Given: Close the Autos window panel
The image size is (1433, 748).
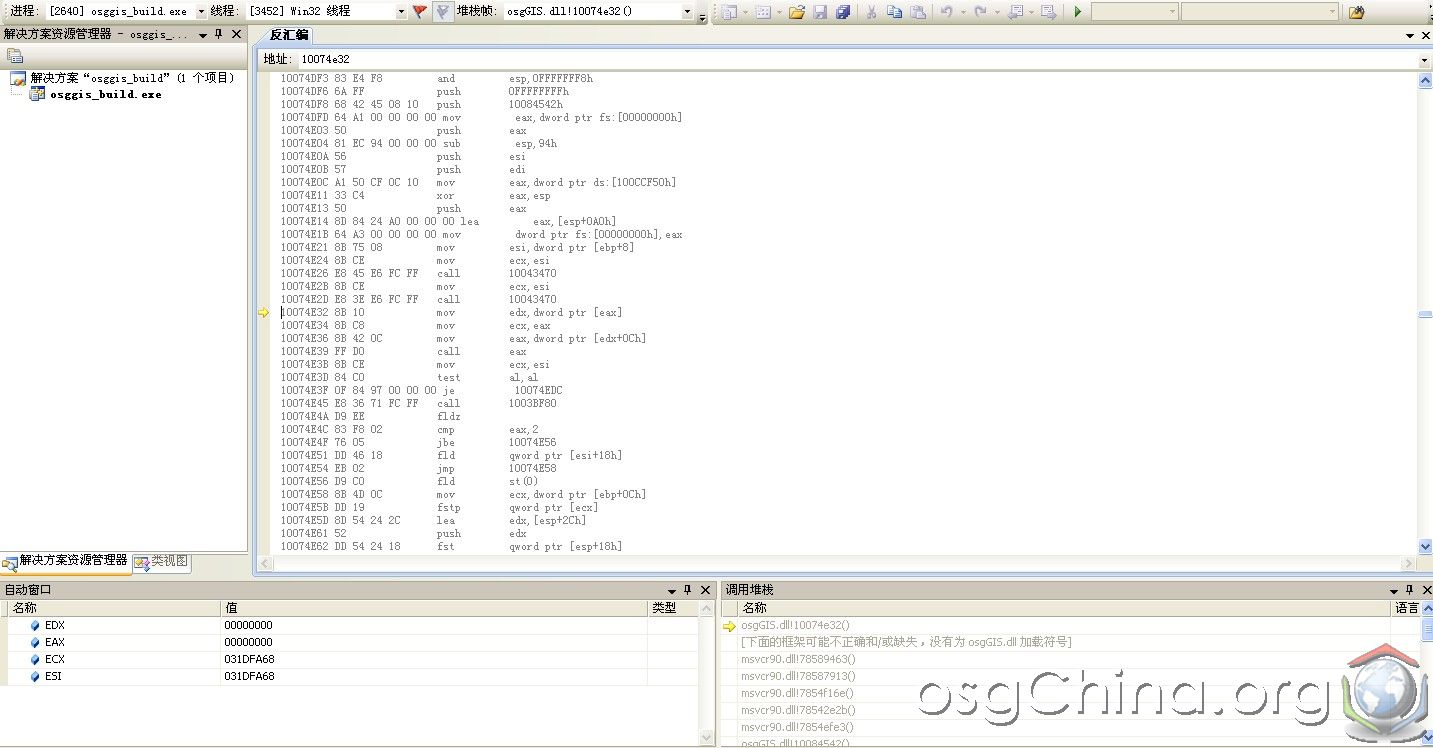Looking at the screenshot, I should 706,590.
